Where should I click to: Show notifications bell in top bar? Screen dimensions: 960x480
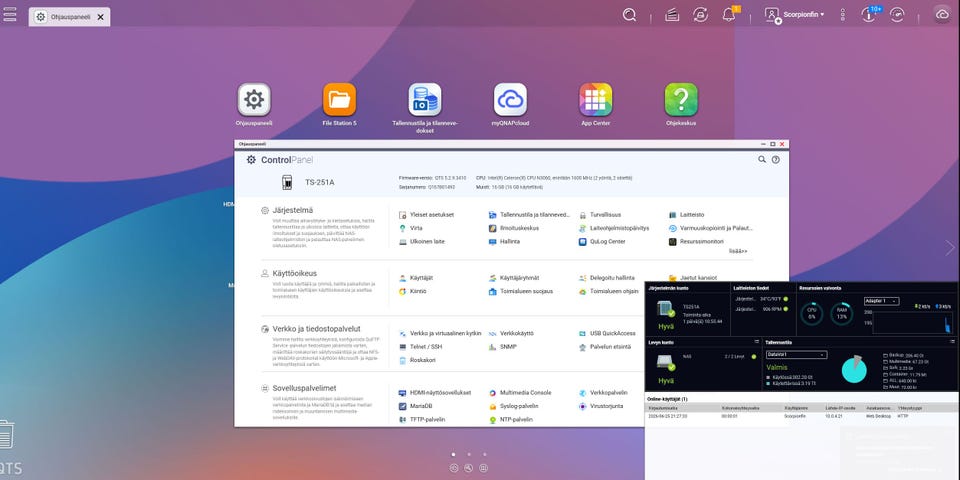(729, 15)
